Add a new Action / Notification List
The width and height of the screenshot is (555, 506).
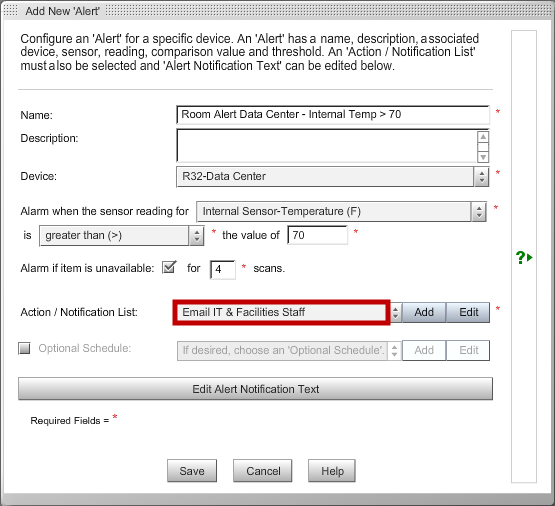[x=424, y=312]
